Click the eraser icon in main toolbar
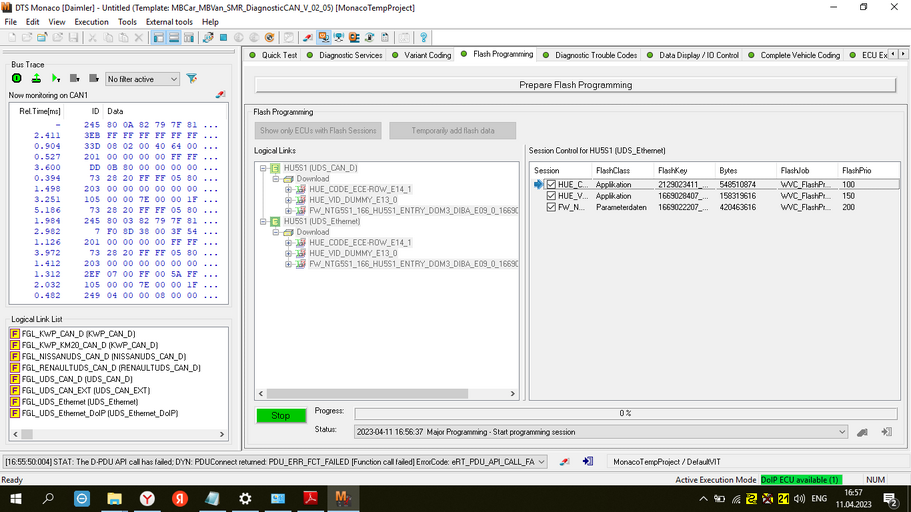This screenshot has width=911, height=512. tap(308, 38)
